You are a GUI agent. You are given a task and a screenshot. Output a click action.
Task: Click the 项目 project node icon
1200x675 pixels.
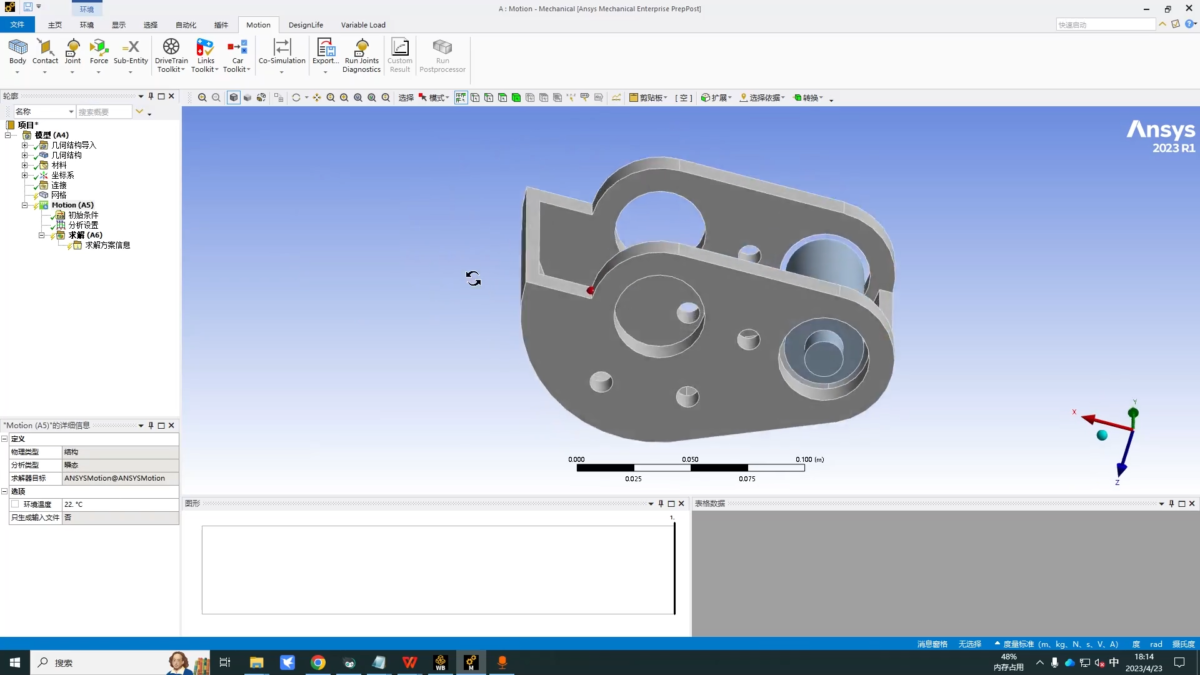(x=11, y=125)
